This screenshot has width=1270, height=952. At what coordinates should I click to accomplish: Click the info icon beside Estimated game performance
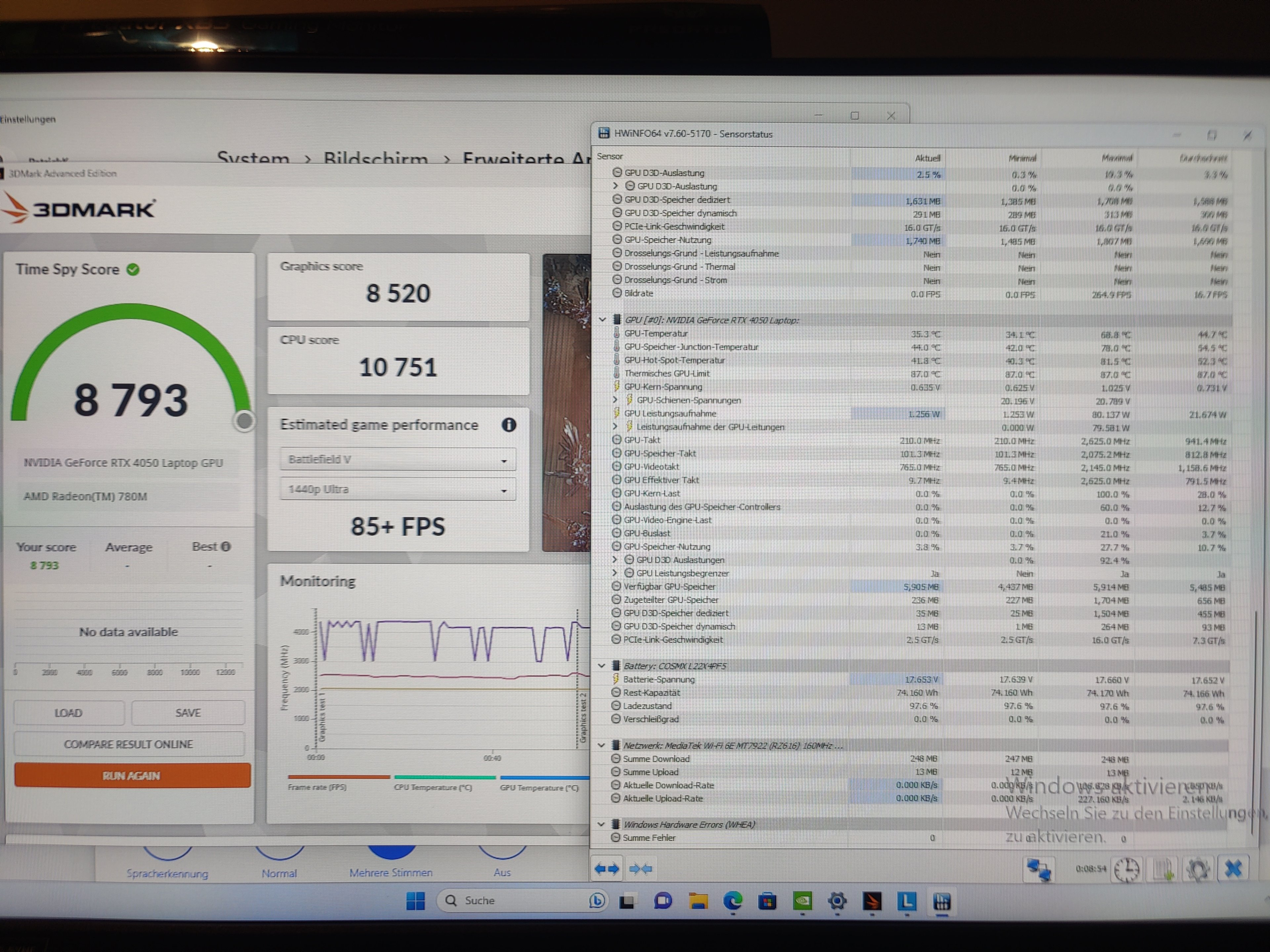tap(509, 425)
